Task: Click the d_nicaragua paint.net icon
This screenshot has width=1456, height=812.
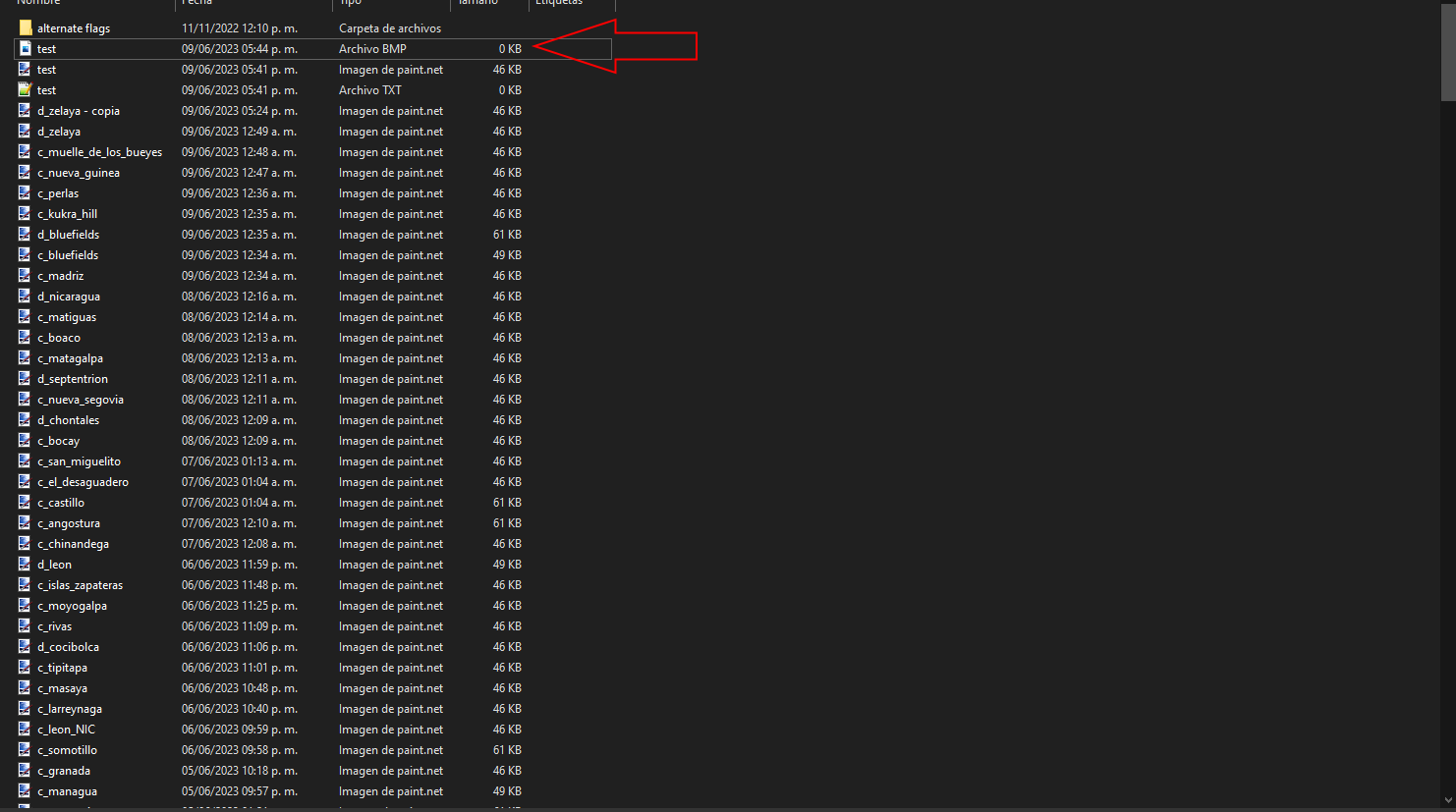Action: click(x=24, y=296)
